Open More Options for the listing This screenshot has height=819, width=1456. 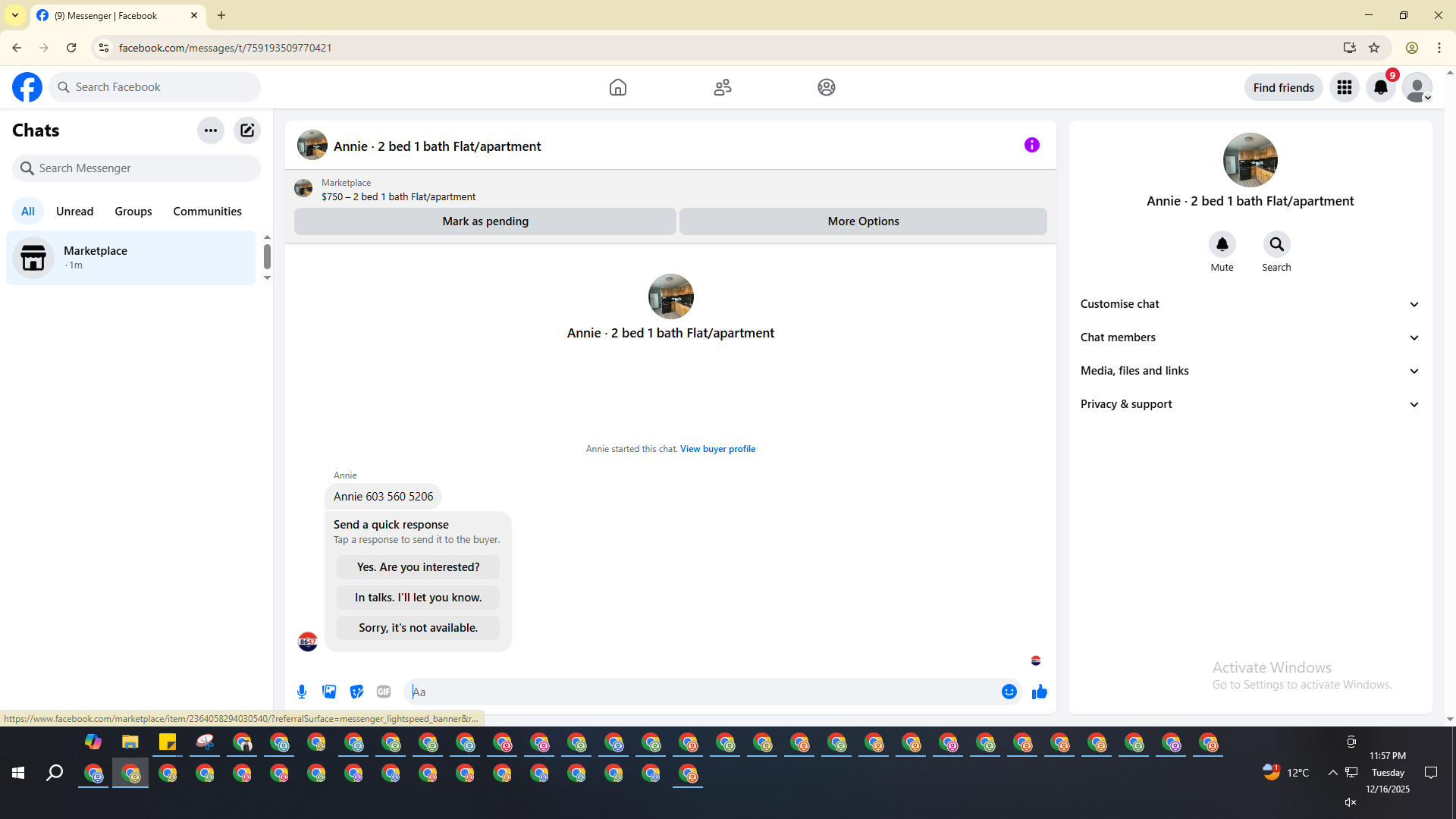[x=863, y=221]
